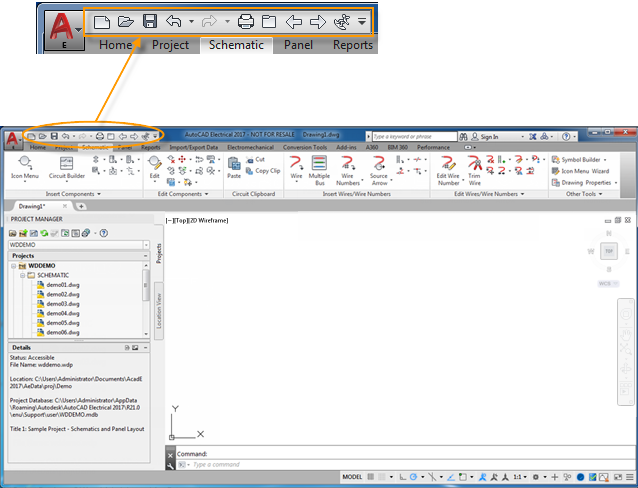Screen dimensions: 638x488
Task: Click Open folder icon in enlarged callout
Action: (126, 21)
